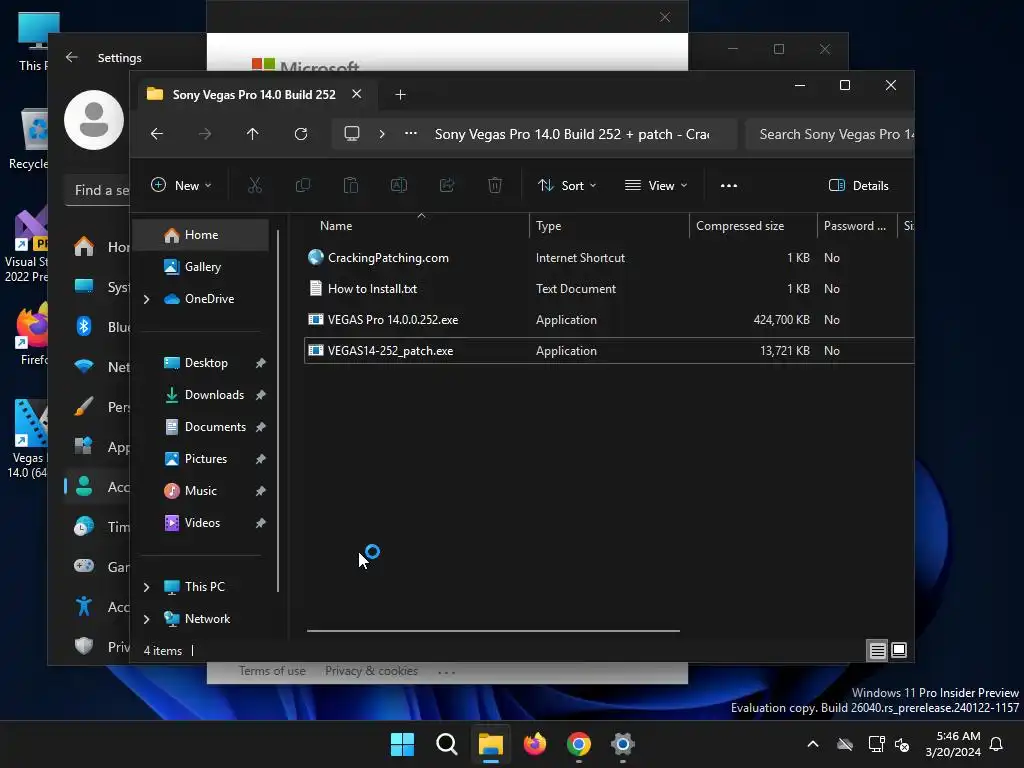
Task: Go back in File Explorer
Action: pos(157,134)
